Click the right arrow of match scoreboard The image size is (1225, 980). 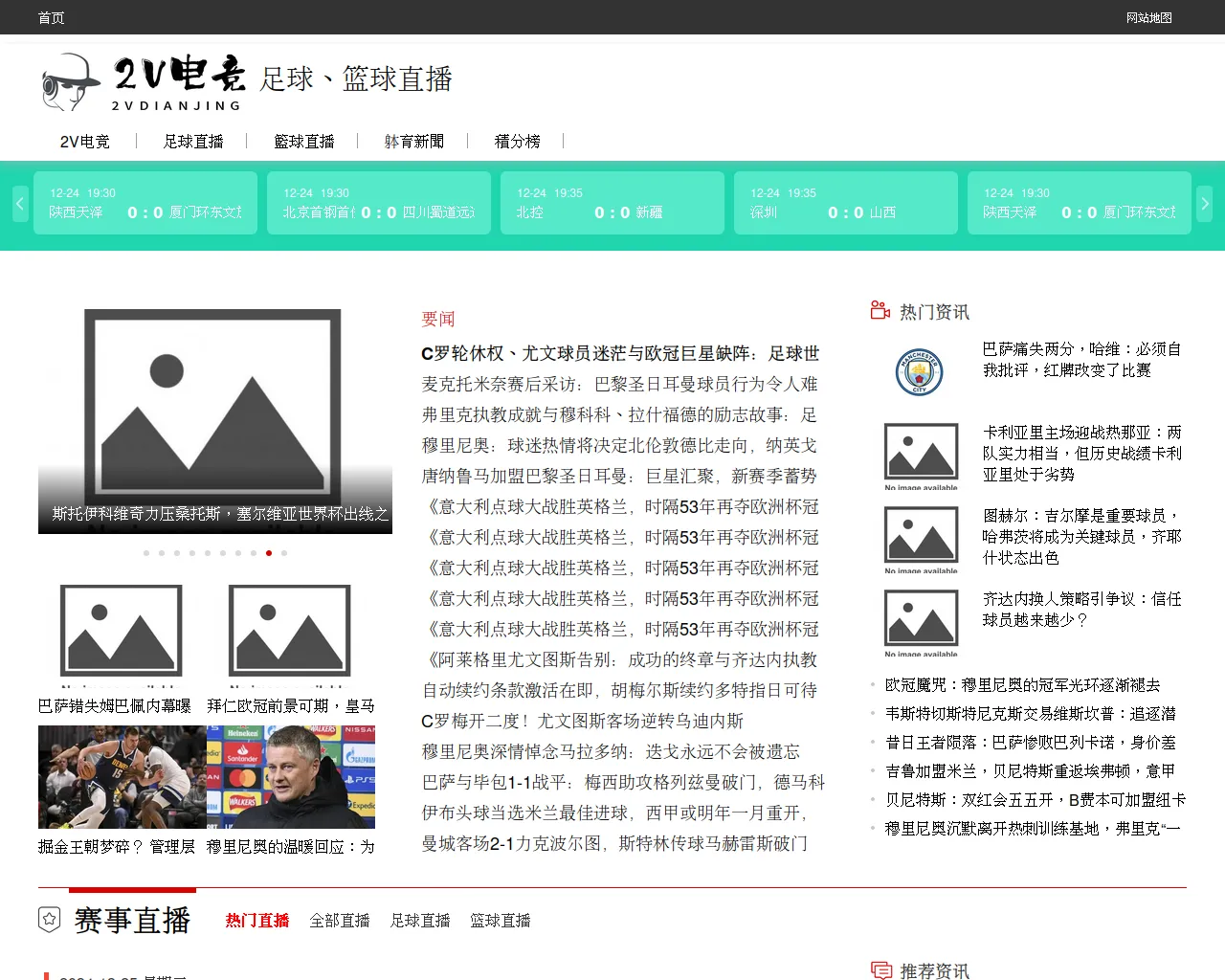(x=1205, y=204)
